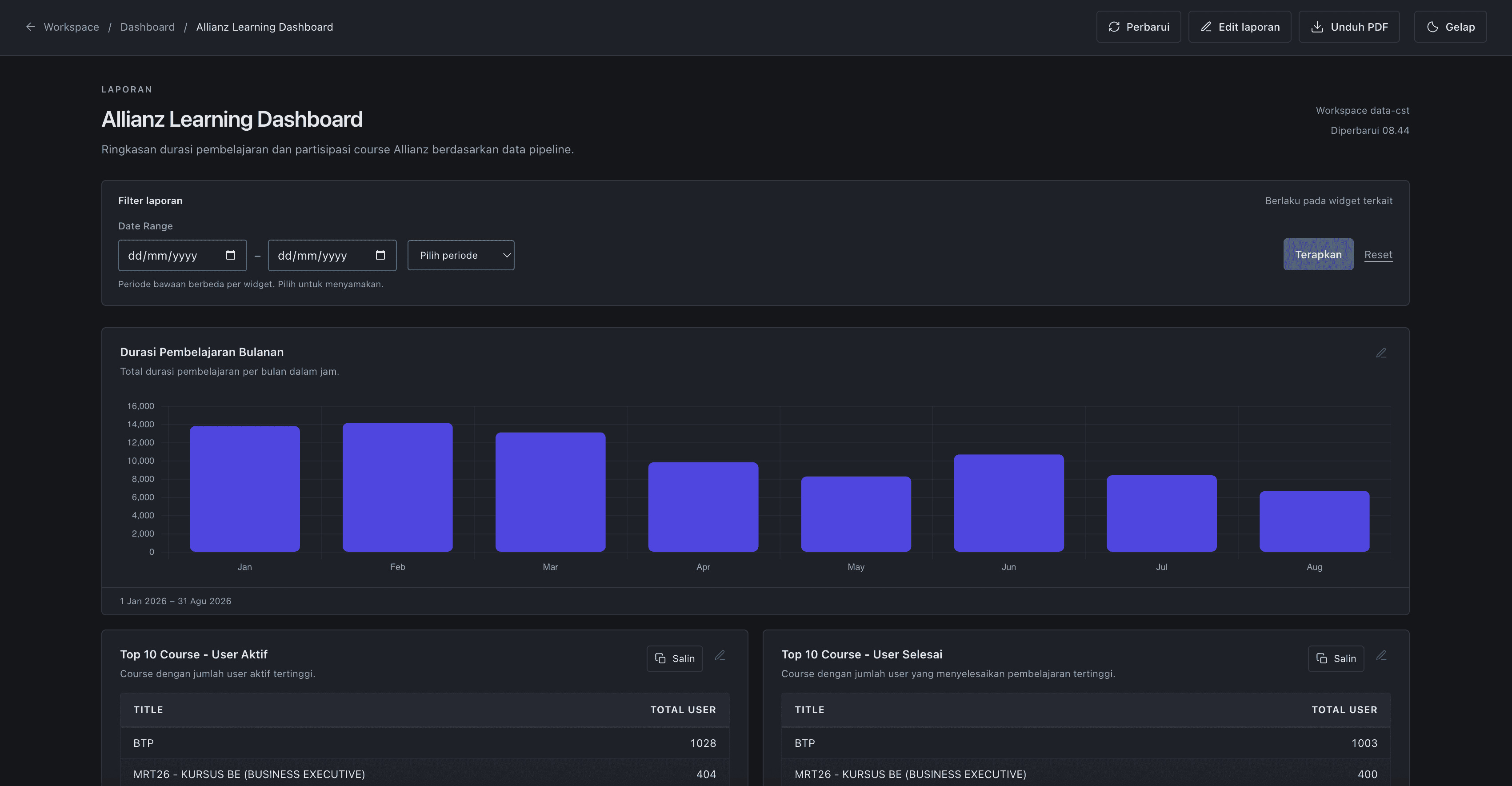Image resolution: width=1512 pixels, height=786 pixels.
Task: Click the value 1028 in User Aktif table
Action: [x=703, y=743]
